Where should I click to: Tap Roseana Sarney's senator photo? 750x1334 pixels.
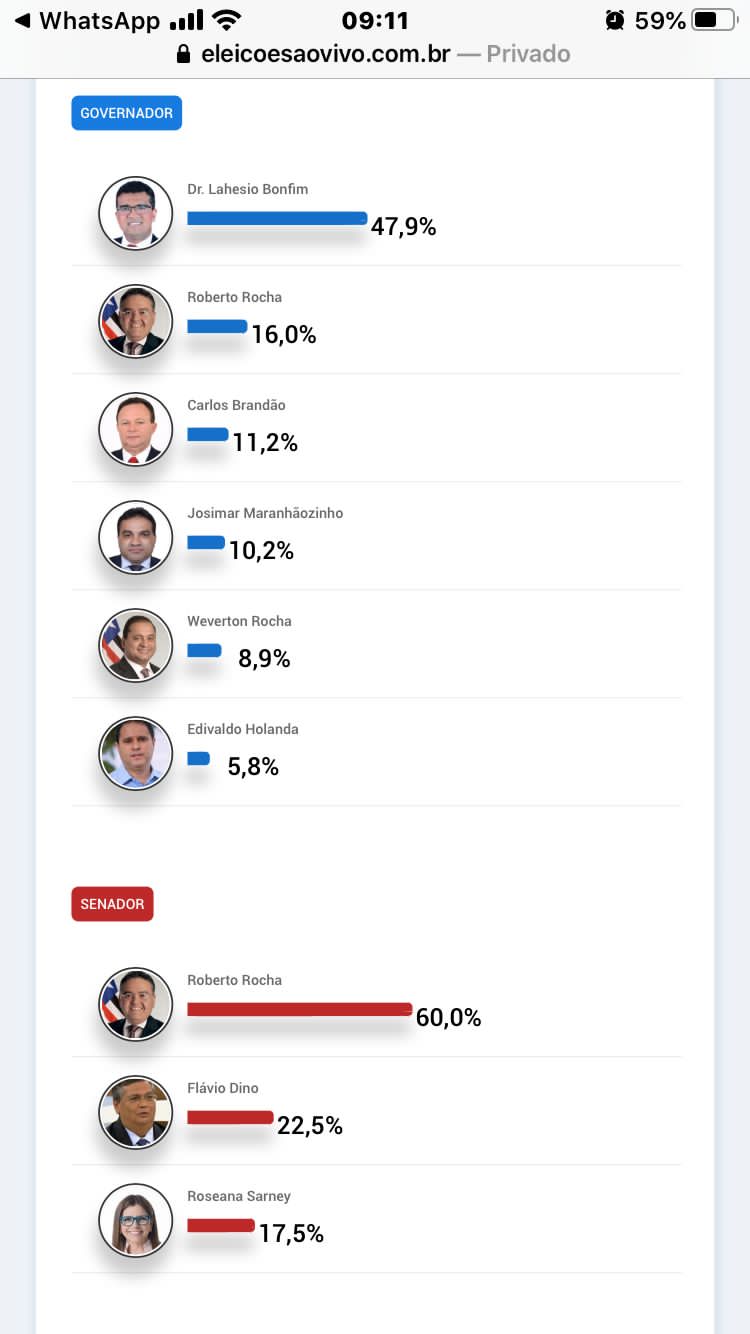point(136,1220)
